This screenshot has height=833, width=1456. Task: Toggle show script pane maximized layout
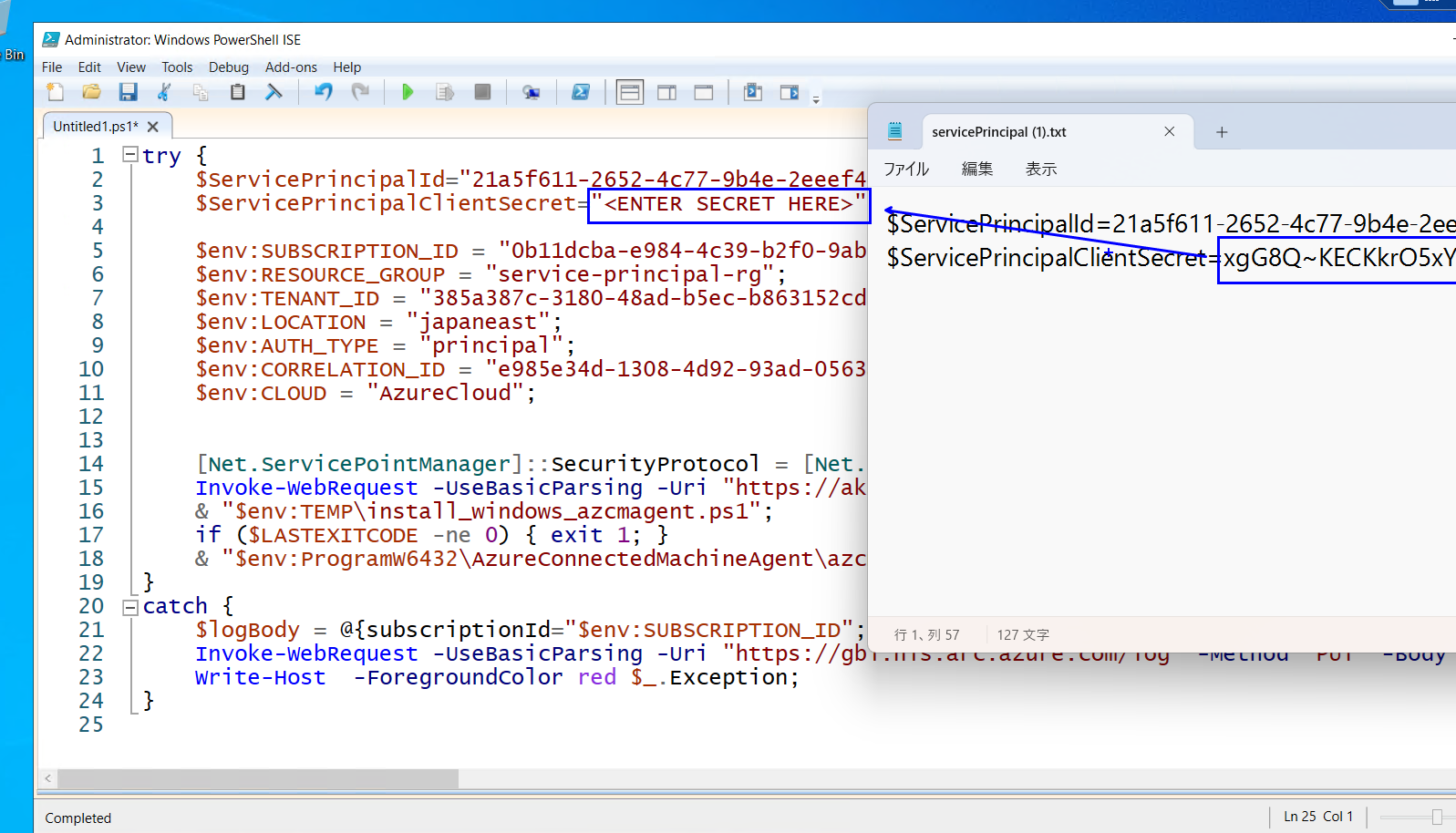point(703,92)
